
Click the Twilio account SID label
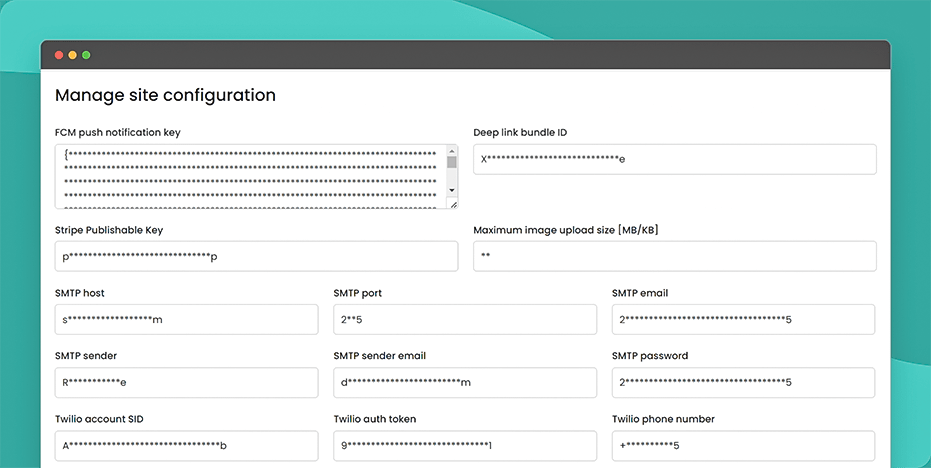click(x=99, y=419)
